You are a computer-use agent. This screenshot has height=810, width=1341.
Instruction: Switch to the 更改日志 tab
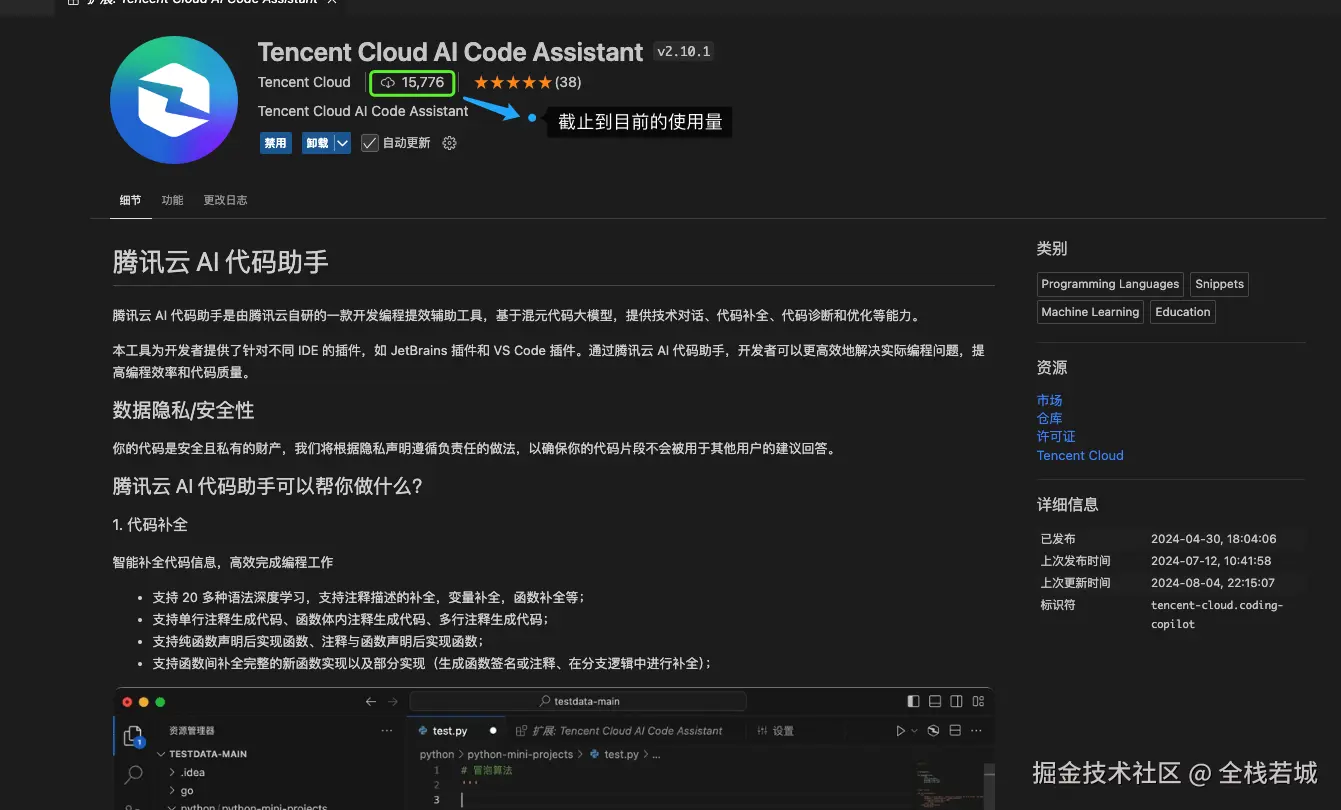click(225, 200)
